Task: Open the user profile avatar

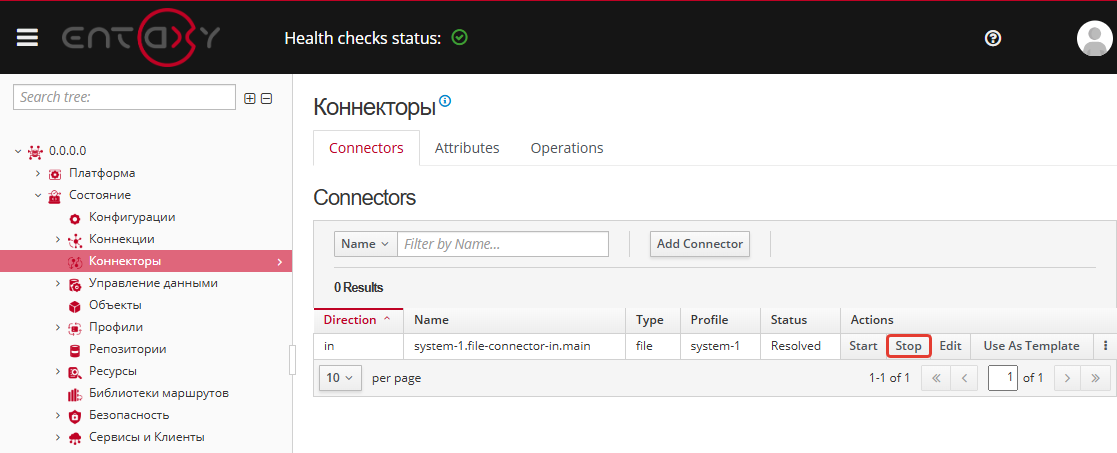Action: tap(1094, 38)
